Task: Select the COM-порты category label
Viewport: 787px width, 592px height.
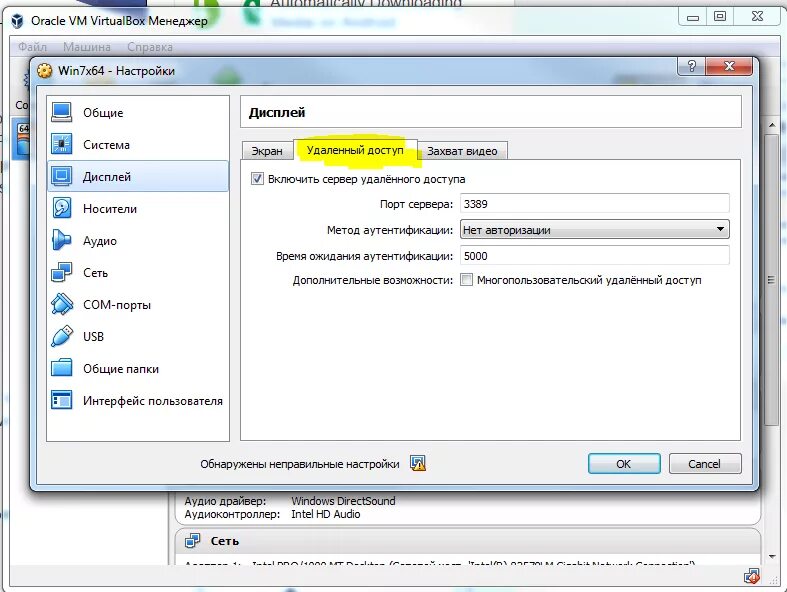Action: click(x=117, y=305)
